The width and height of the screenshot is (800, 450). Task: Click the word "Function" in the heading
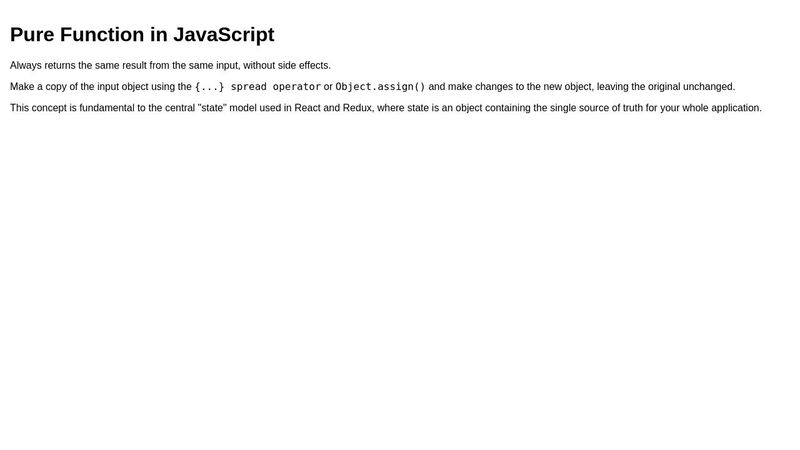click(x=102, y=35)
